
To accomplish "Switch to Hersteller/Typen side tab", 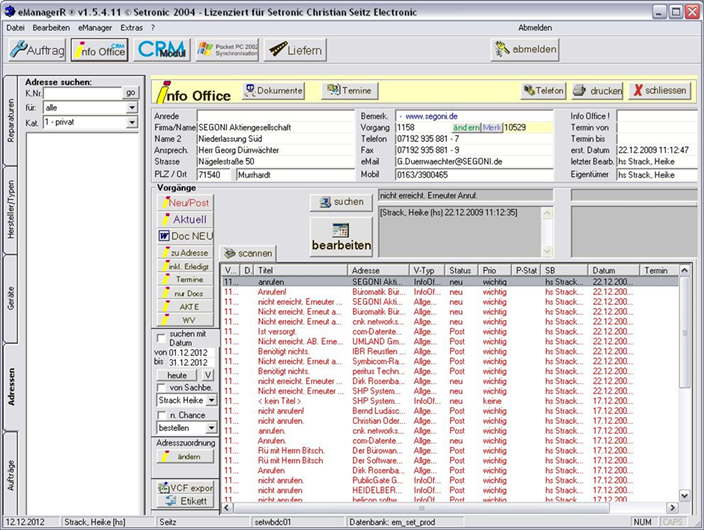I will point(11,209).
